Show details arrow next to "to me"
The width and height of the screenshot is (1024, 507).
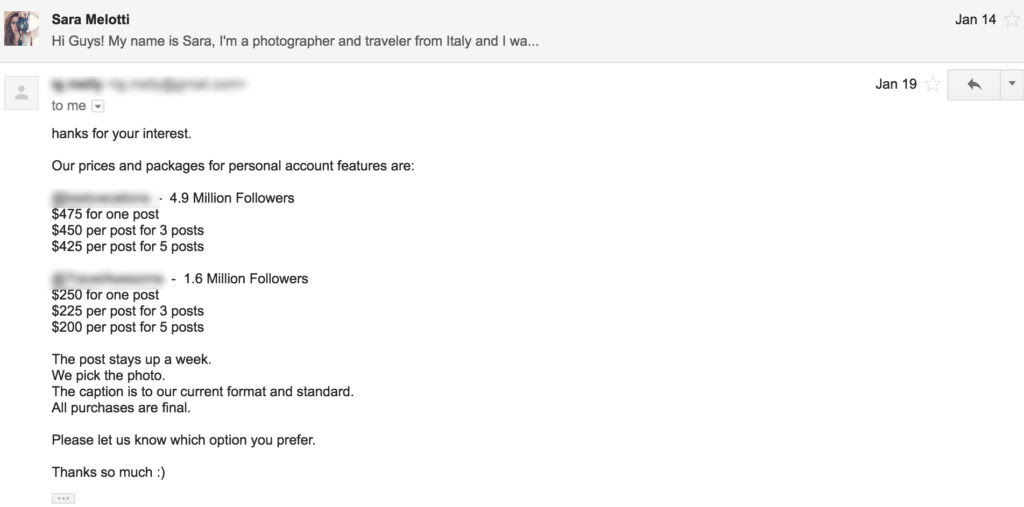97,106
